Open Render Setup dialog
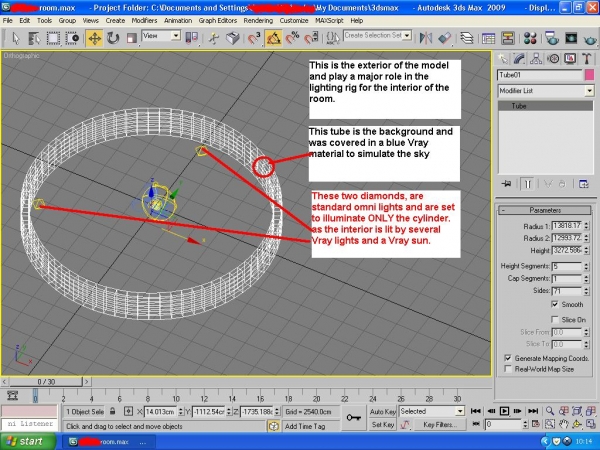Screen dimensions: 600x450 click(x=551, y=38)
